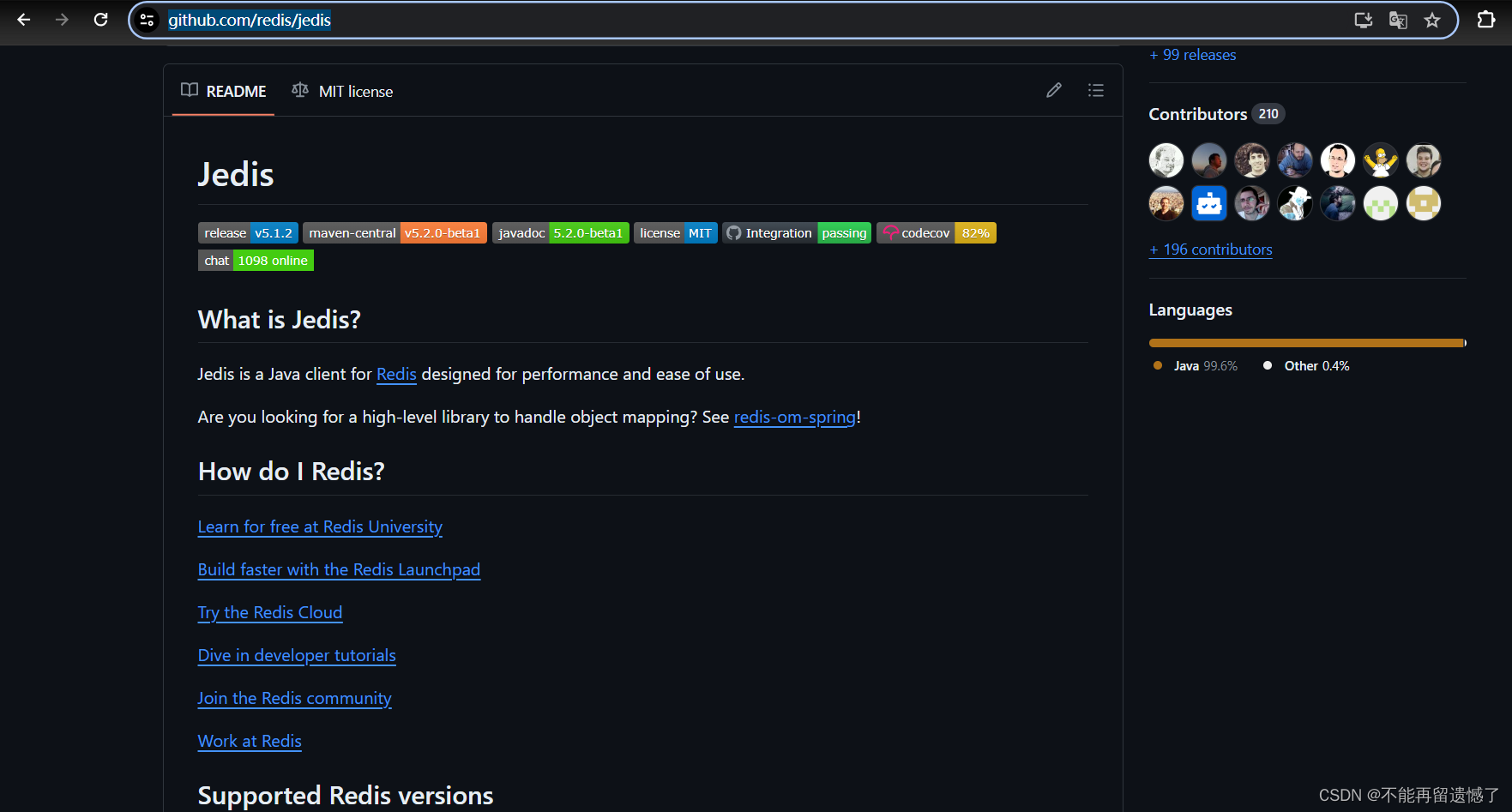This screenshot has width=1512, height=812.
Task: Open third contributor avatar in second row
Action: click(x=1252, y=203)
